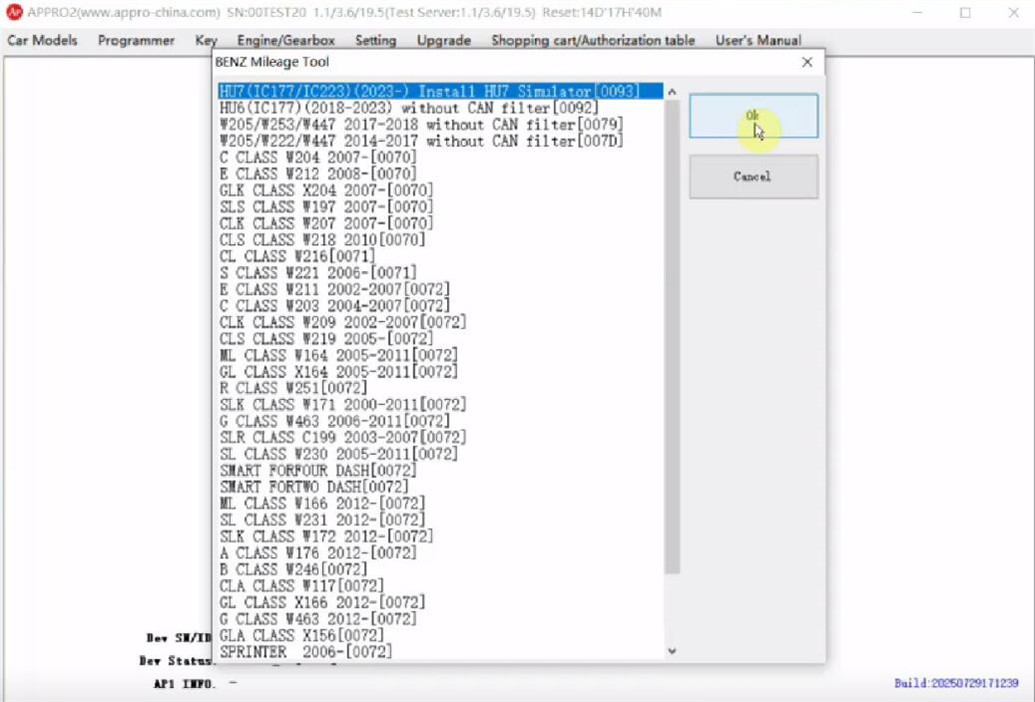Click Cancel in BENZ Mileage Tool

[x=754, y=177]
